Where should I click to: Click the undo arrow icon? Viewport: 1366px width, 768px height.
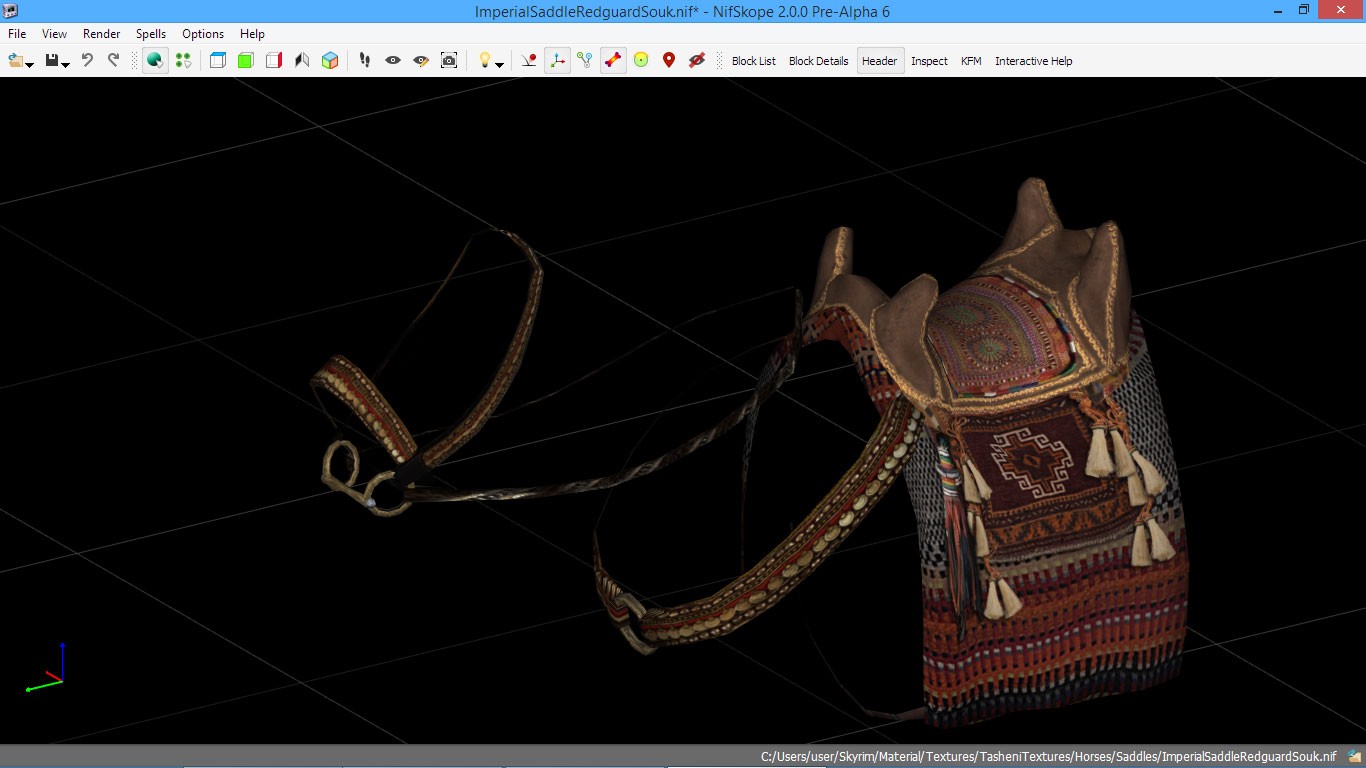coord(87,61)
